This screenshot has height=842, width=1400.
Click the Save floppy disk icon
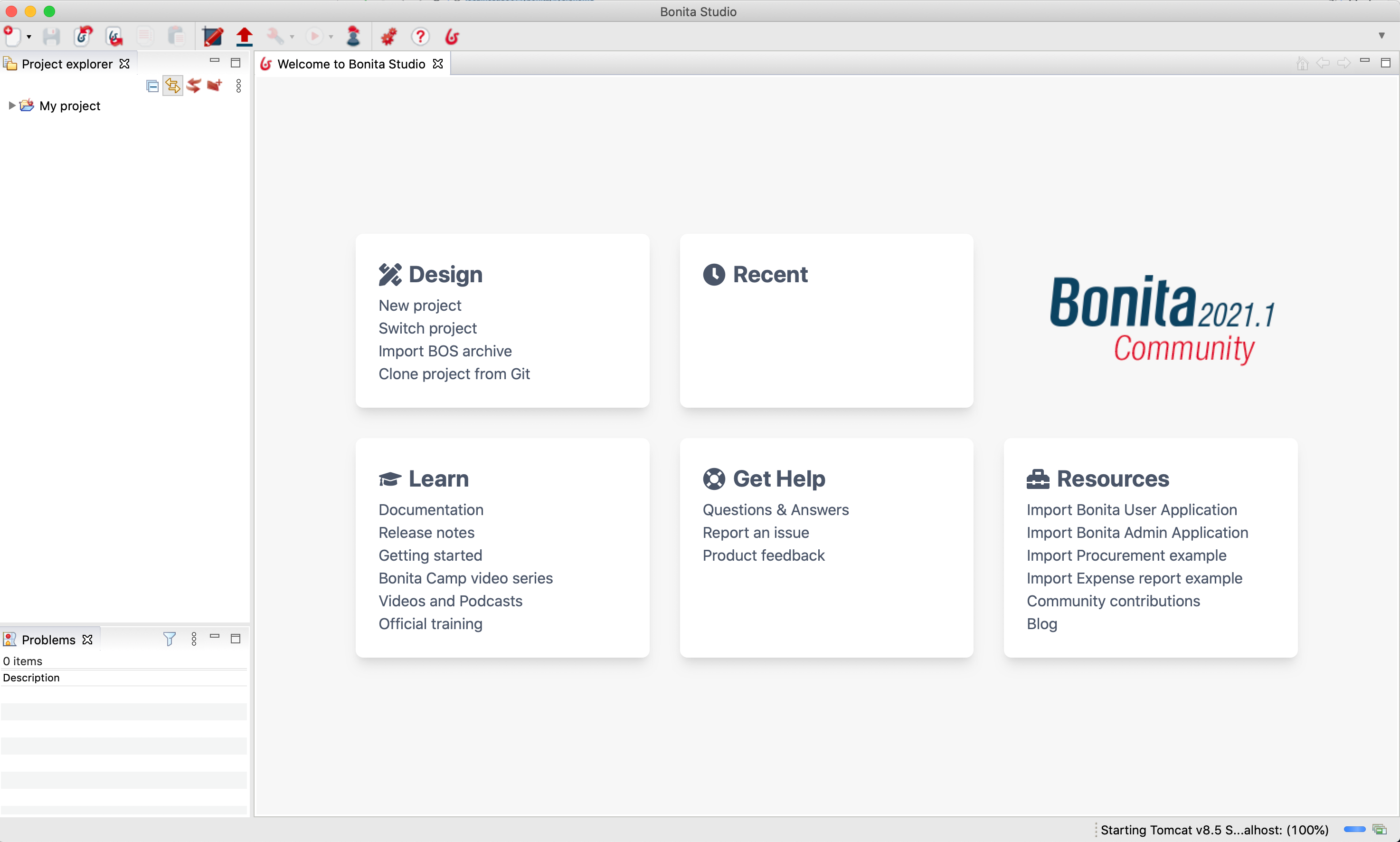tap(52, 36)
